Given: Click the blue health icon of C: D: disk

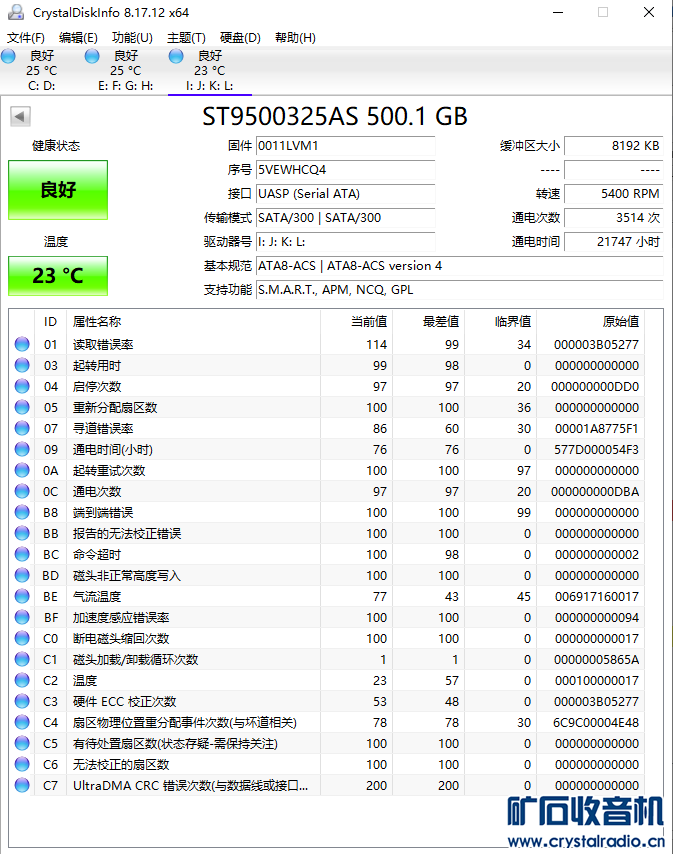Looking at the screenshot, I should [8, 56].
